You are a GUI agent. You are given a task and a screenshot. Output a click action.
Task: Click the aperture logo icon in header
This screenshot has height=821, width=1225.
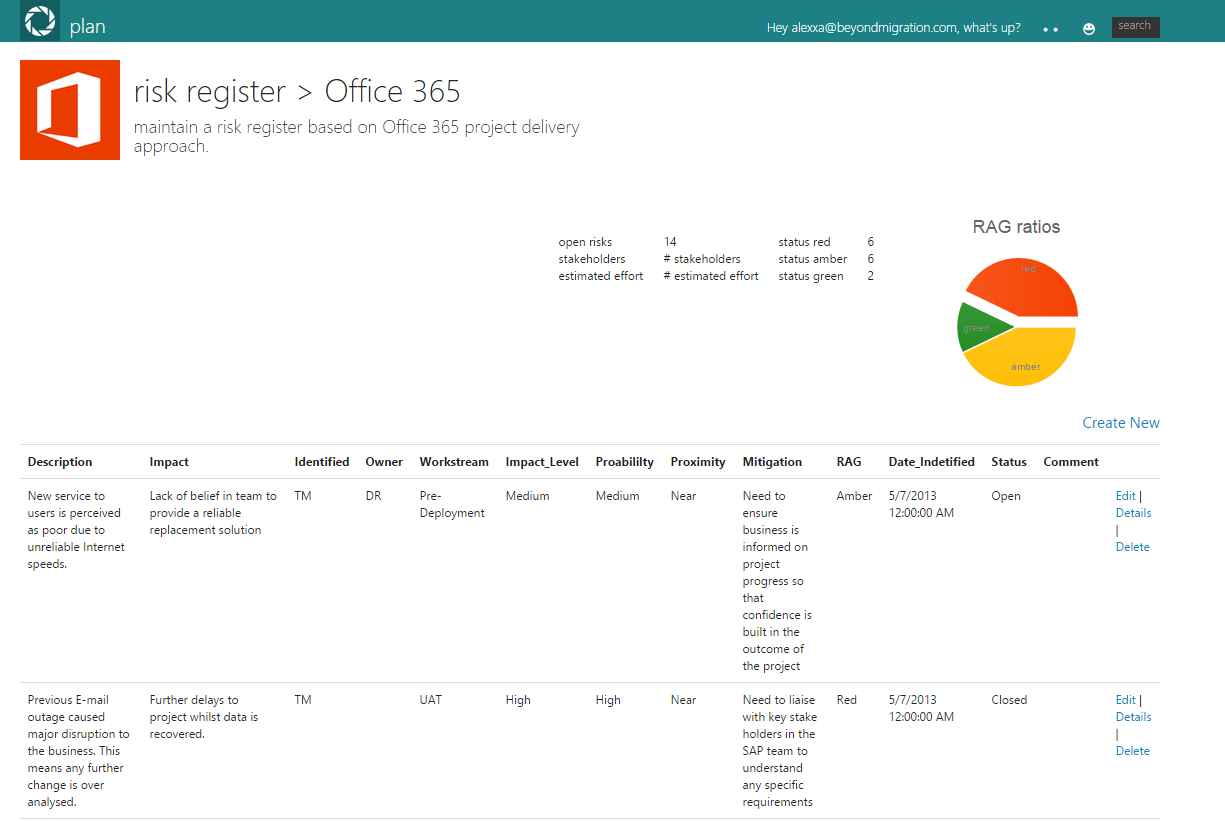(40, 21)
